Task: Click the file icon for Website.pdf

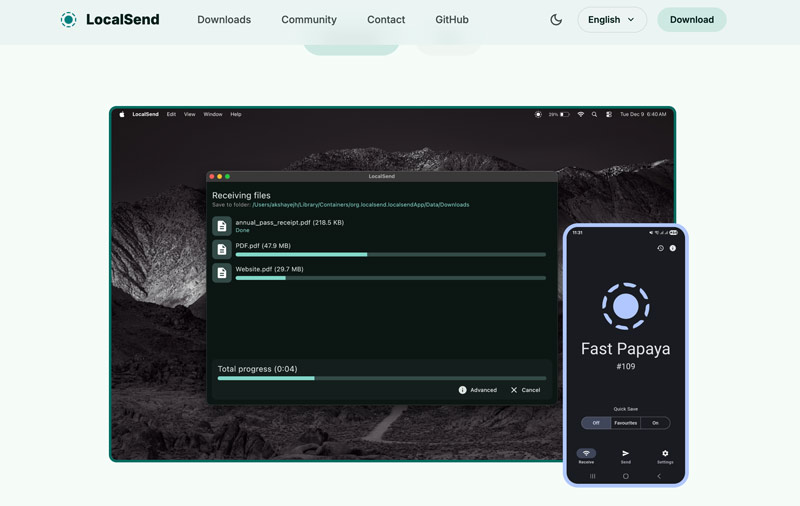Action: click(222, 273)
